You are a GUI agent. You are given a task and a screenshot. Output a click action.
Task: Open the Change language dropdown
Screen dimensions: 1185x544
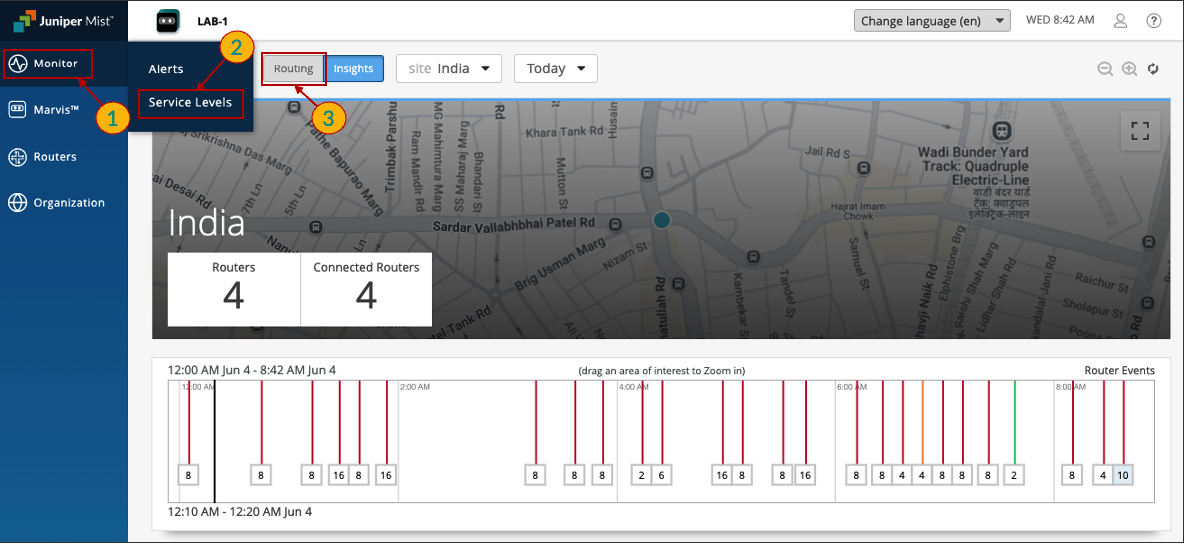pos(932,21)
